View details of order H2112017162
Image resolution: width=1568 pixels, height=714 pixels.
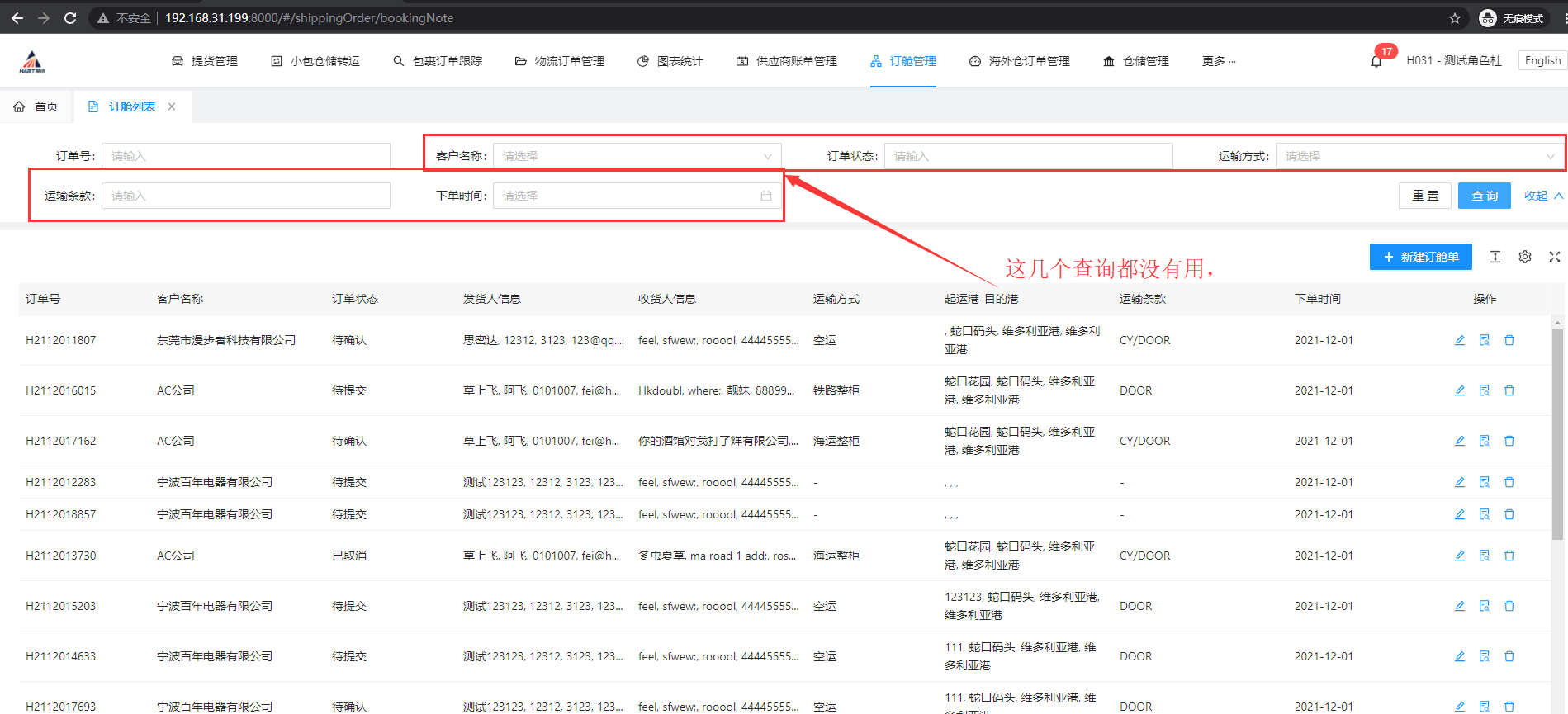click(x=1485, y=441)
